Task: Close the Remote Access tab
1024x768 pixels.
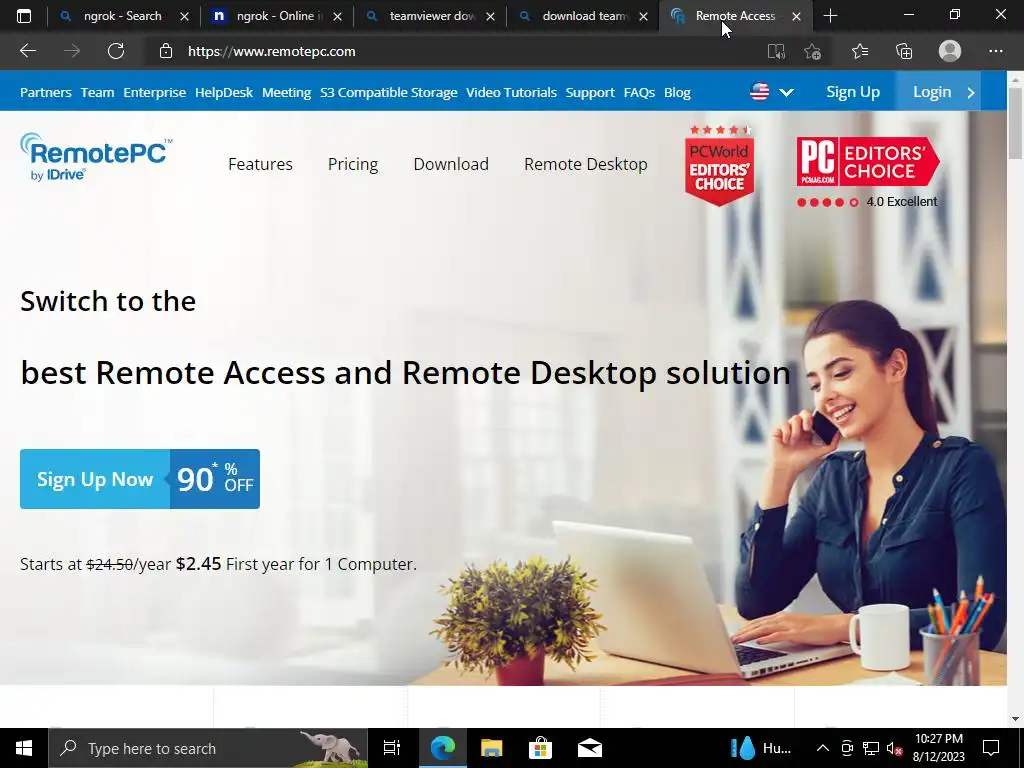Action: tap(796, 16)
